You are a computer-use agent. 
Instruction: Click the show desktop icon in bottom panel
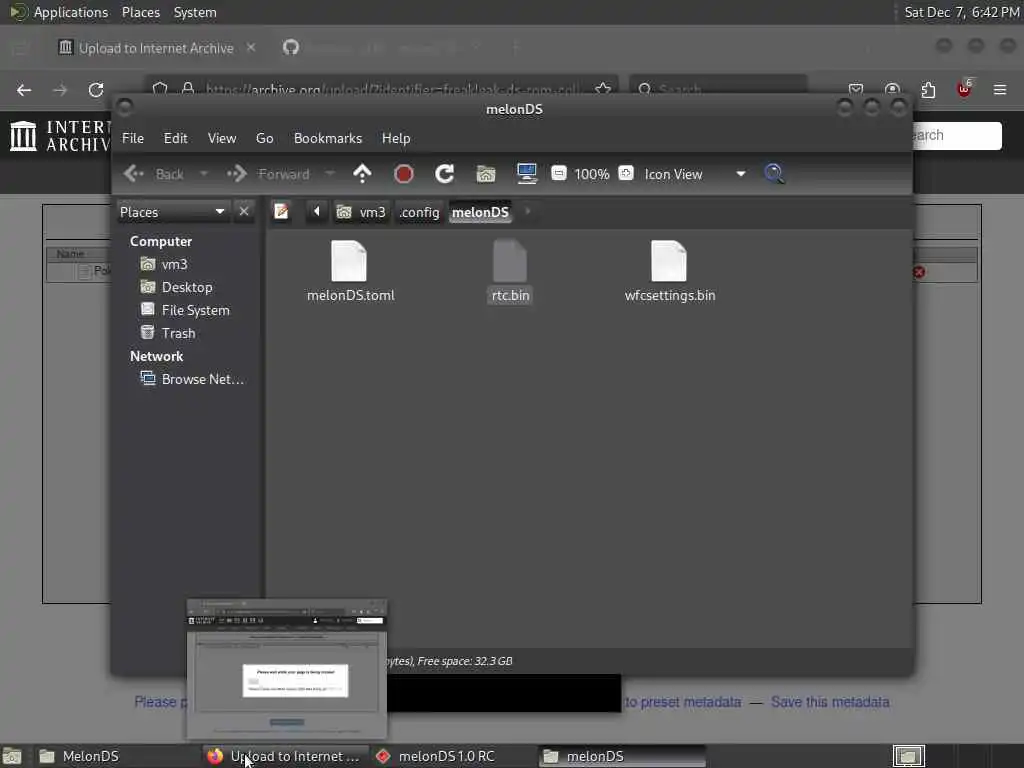tap(12, 756)
